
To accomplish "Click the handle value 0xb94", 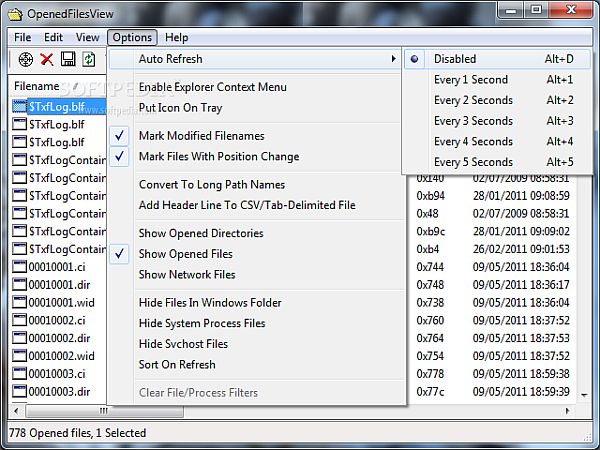I will point(430,196).
